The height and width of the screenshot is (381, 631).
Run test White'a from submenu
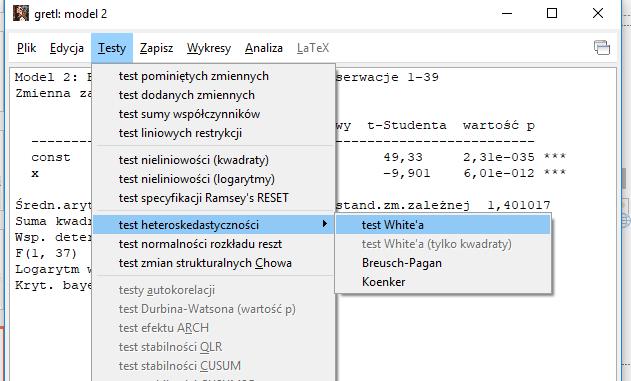443,224
